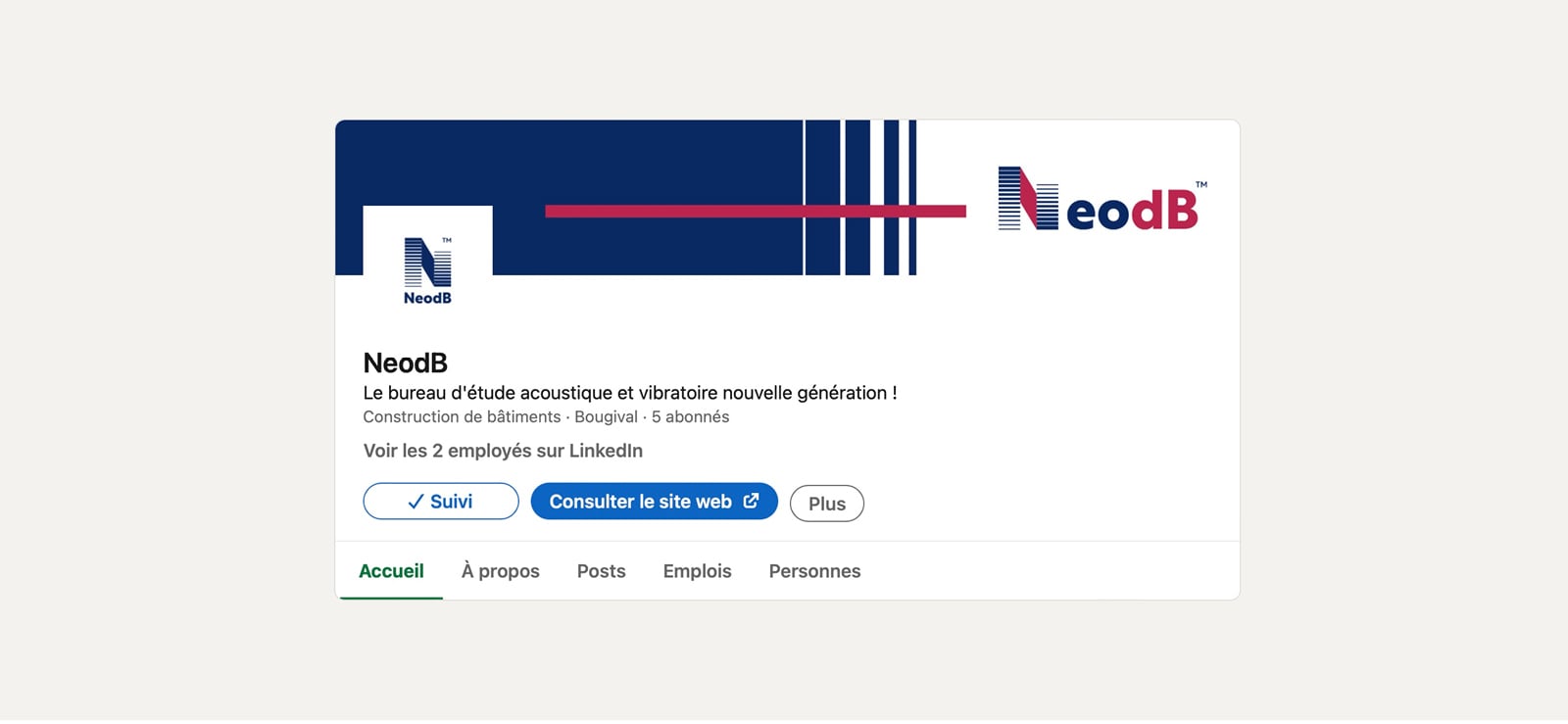Open the À propos tab
Viewport: 1568px width, 724px height.
point(500,570)
